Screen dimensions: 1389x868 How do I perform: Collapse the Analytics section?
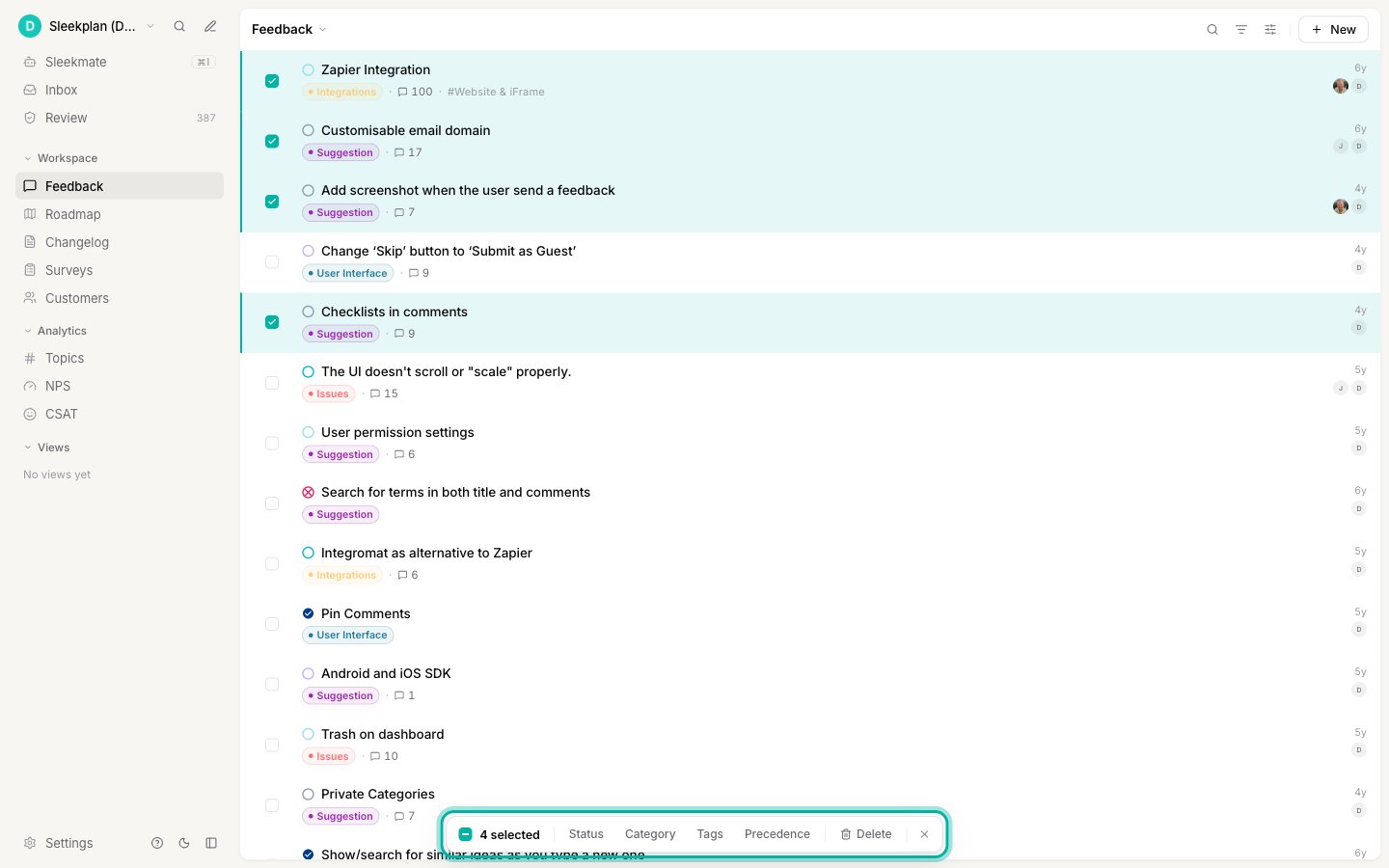click(x=55, y=331)
